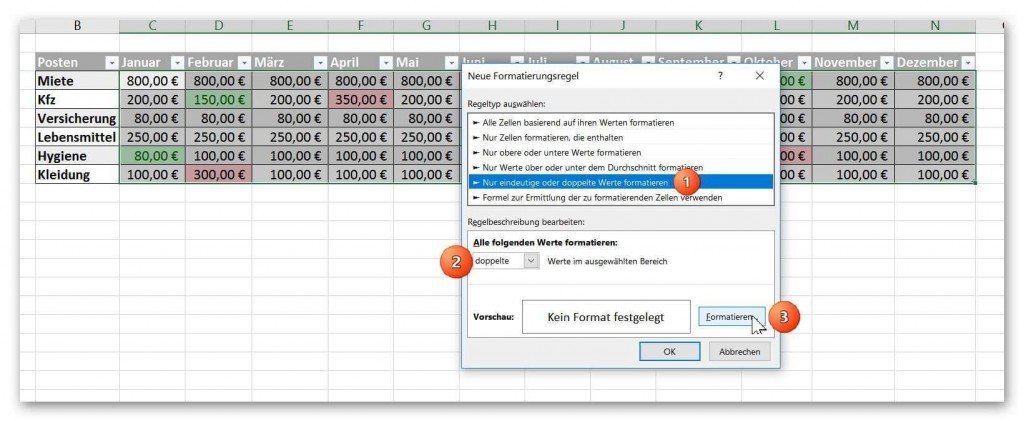Click the dialog help question mark
Viewport: 1024px width, 421px height.
tap(720, 76)
